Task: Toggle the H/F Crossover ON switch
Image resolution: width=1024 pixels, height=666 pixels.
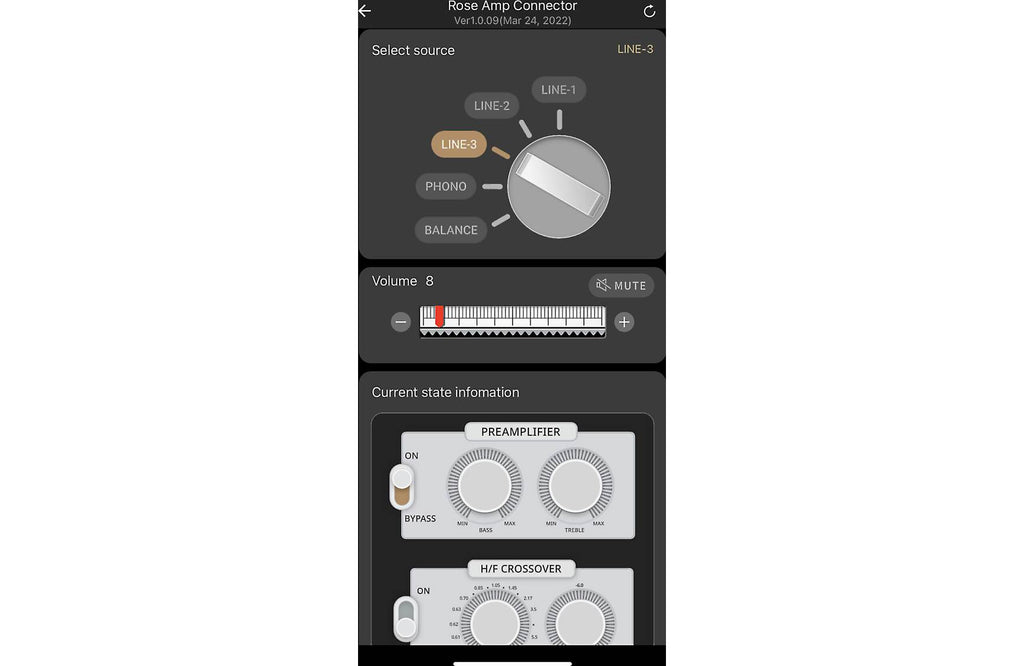Action: click(406, 619)
